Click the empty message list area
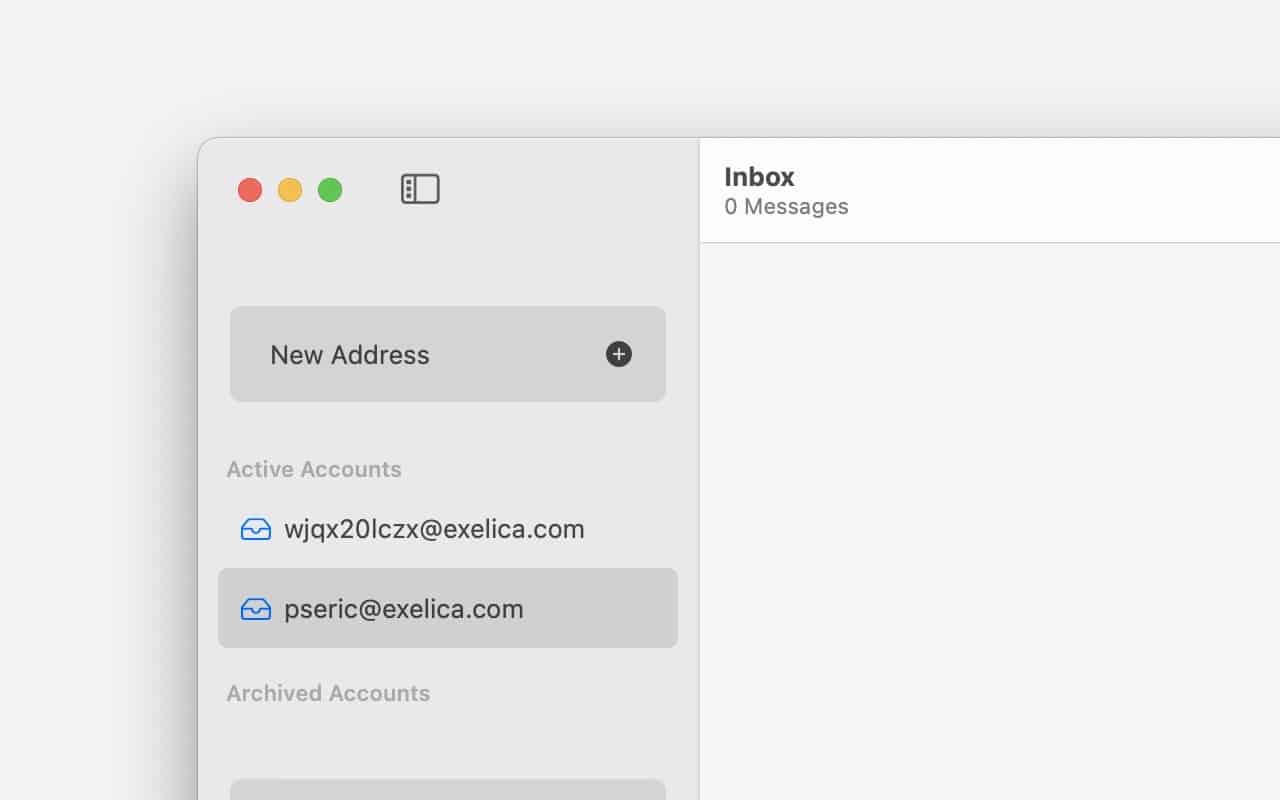 pyautogui.click(x=990, y=521)
